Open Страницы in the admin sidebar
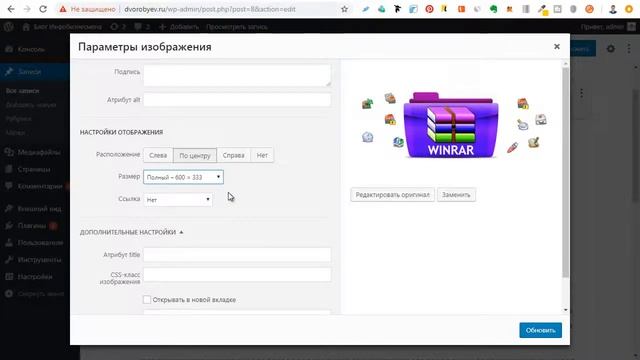The image size is (640, 360). click(x=34, y=169)
